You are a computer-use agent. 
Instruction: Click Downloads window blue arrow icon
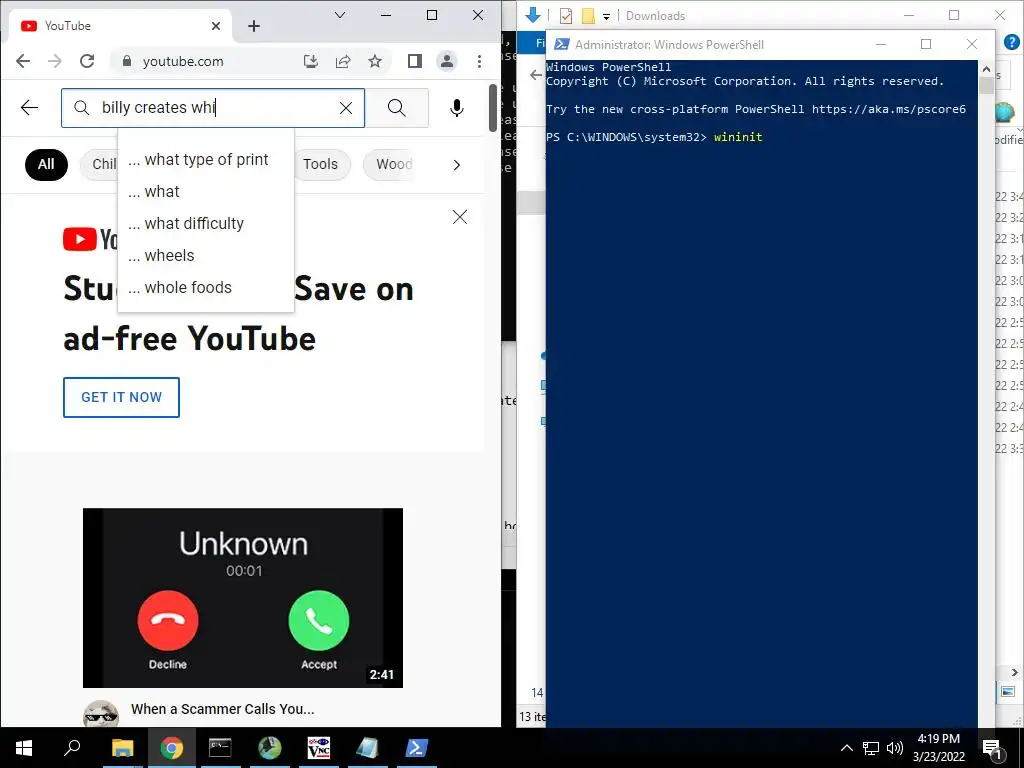533,14
